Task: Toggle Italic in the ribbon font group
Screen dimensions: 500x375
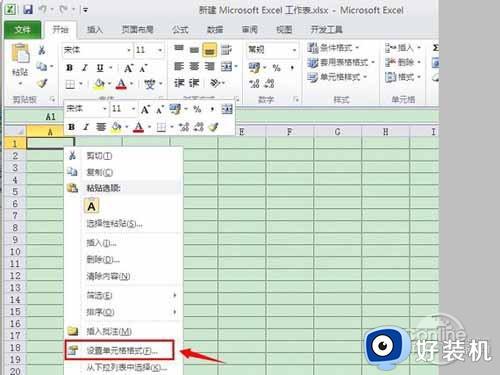Action: click(x=85, y=68)
